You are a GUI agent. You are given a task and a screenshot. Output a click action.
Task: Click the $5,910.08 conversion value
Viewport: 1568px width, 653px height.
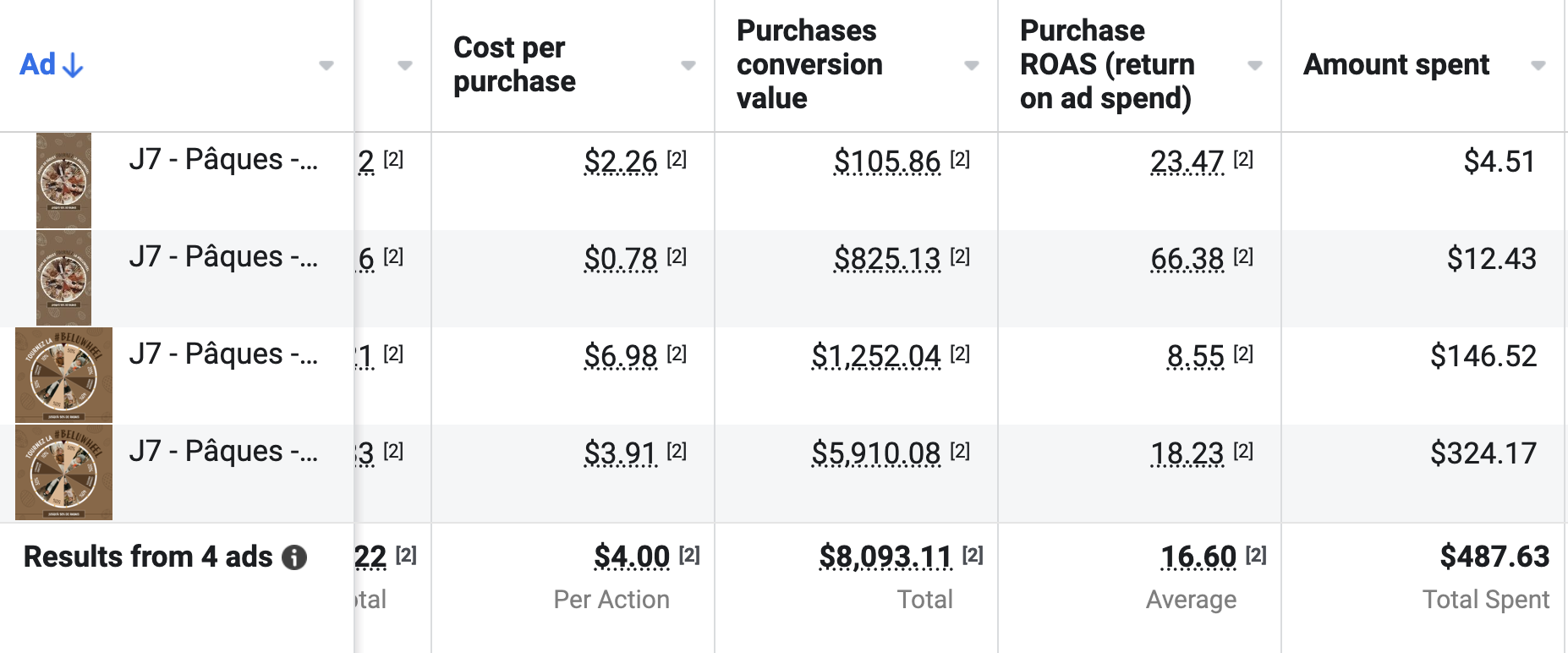point(875,453)
